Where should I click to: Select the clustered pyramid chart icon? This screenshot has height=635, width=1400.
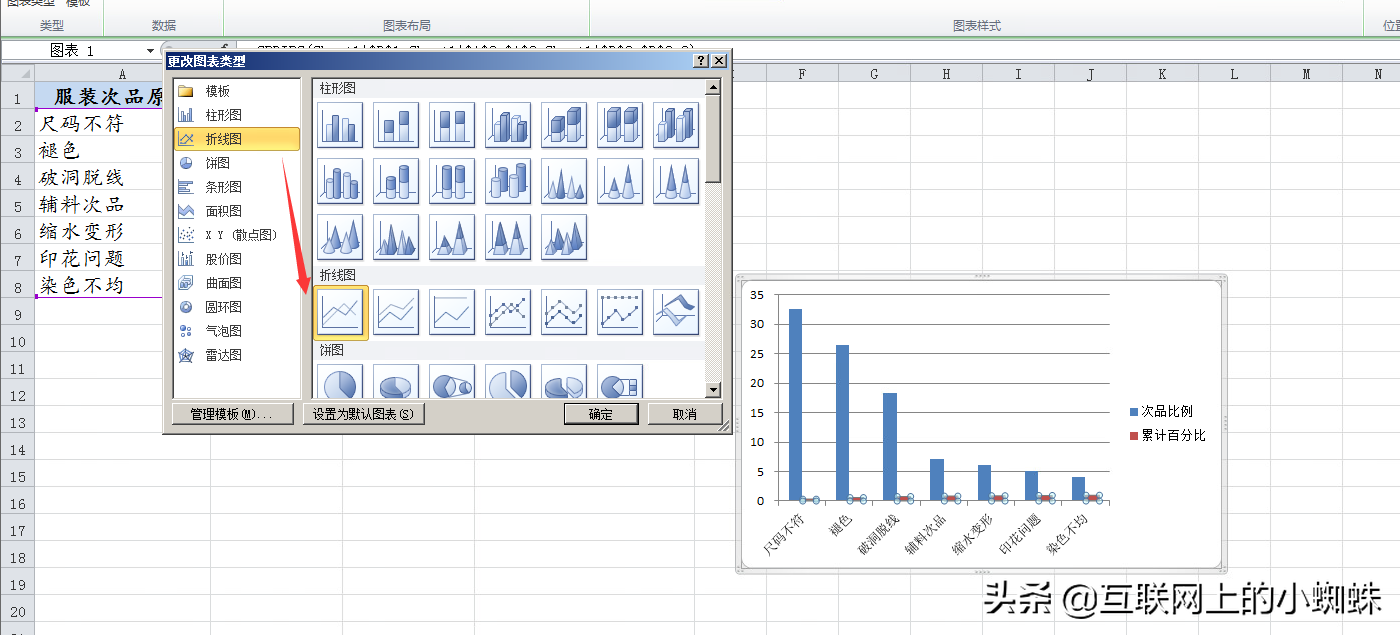tap(396, 237)
